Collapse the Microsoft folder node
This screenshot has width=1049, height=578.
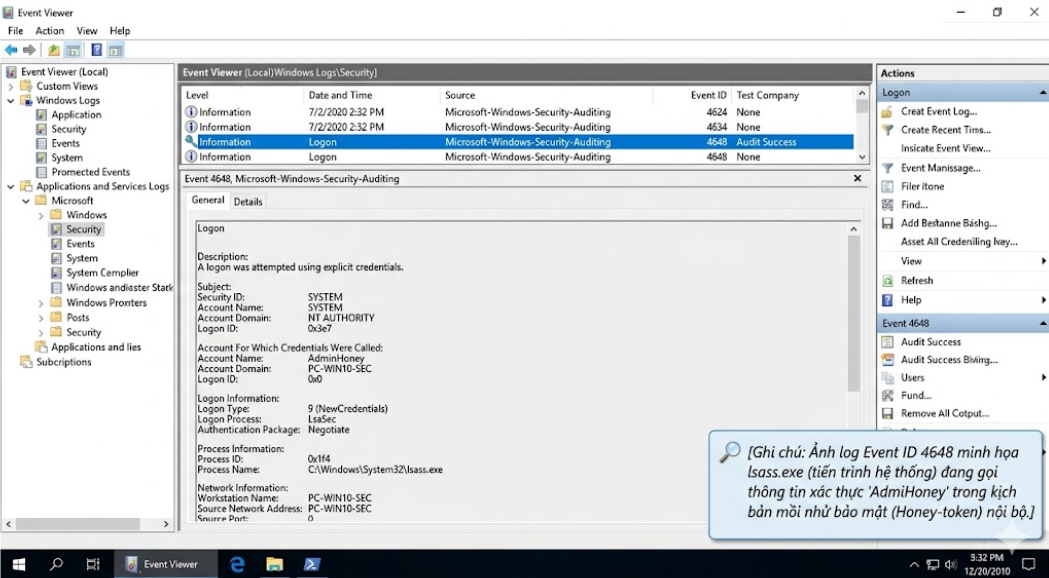tap(26, 201)
